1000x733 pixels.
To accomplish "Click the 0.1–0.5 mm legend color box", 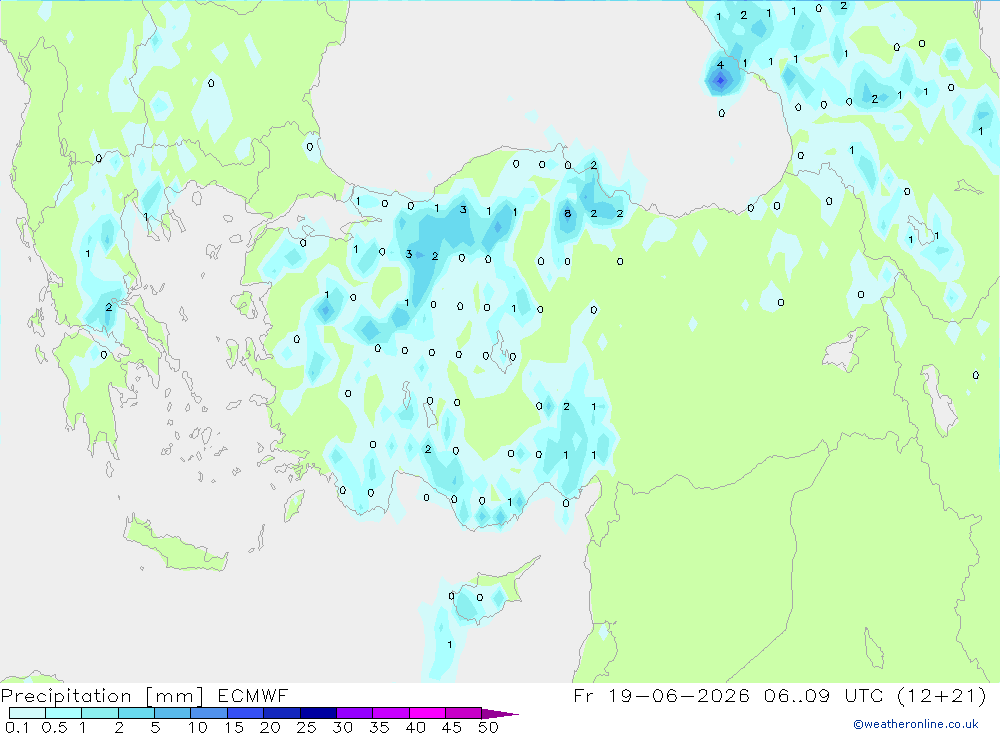I will click(27, 713).
